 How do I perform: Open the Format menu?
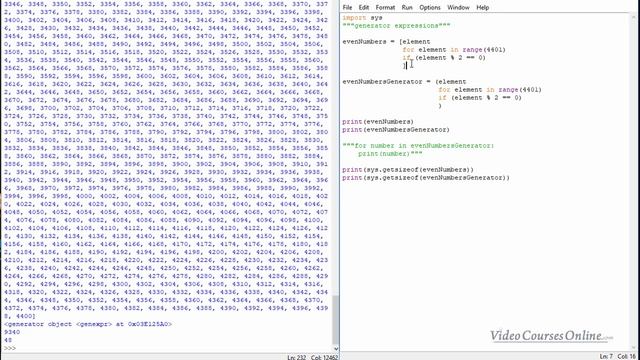point(385,7)
